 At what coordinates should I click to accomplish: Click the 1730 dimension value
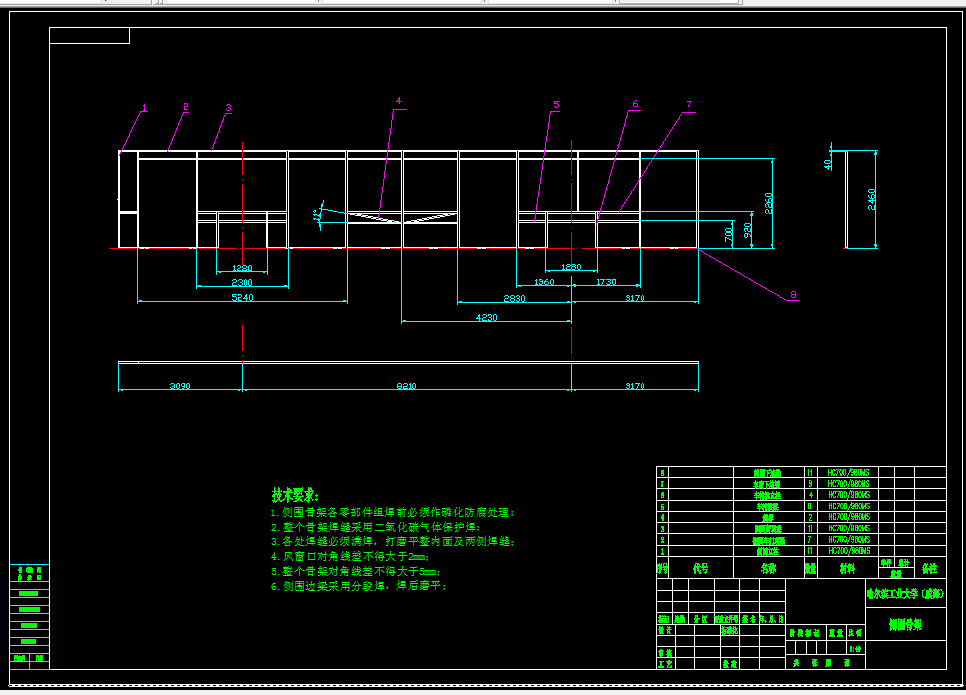606,282
